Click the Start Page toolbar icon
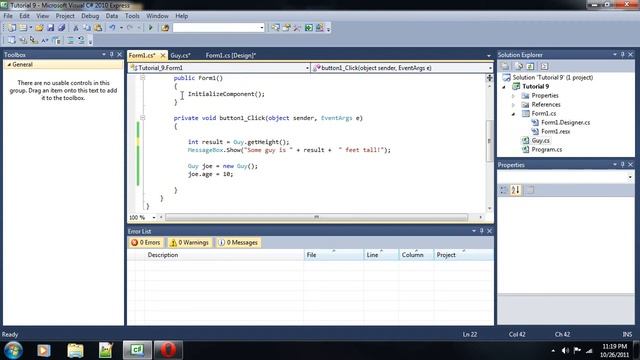 (x=309, y=28)
